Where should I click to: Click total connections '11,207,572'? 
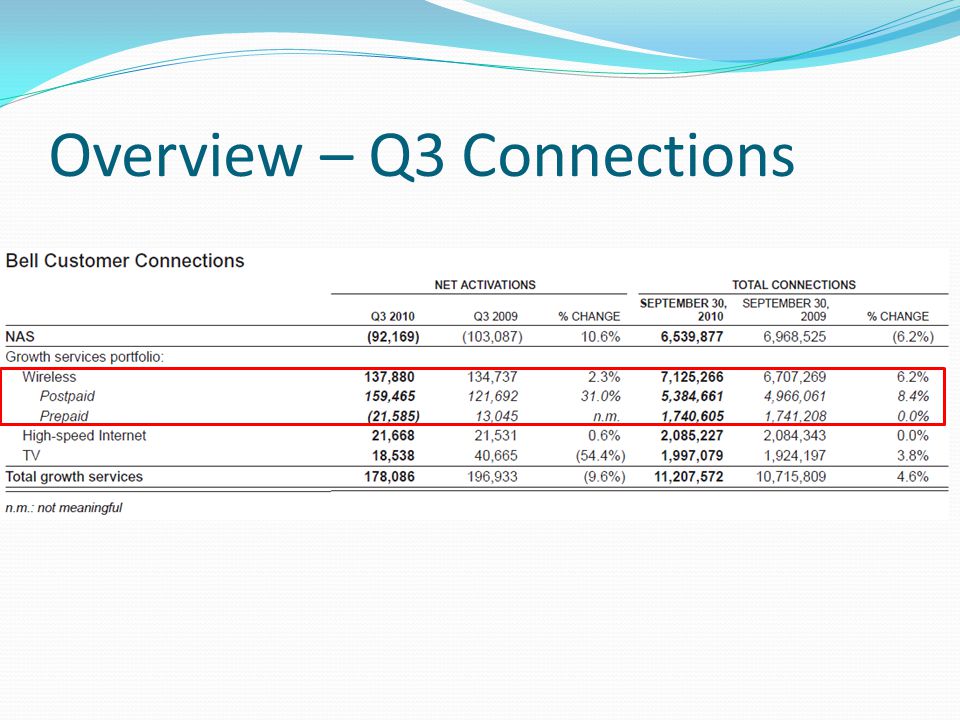[x=689, y=477]
